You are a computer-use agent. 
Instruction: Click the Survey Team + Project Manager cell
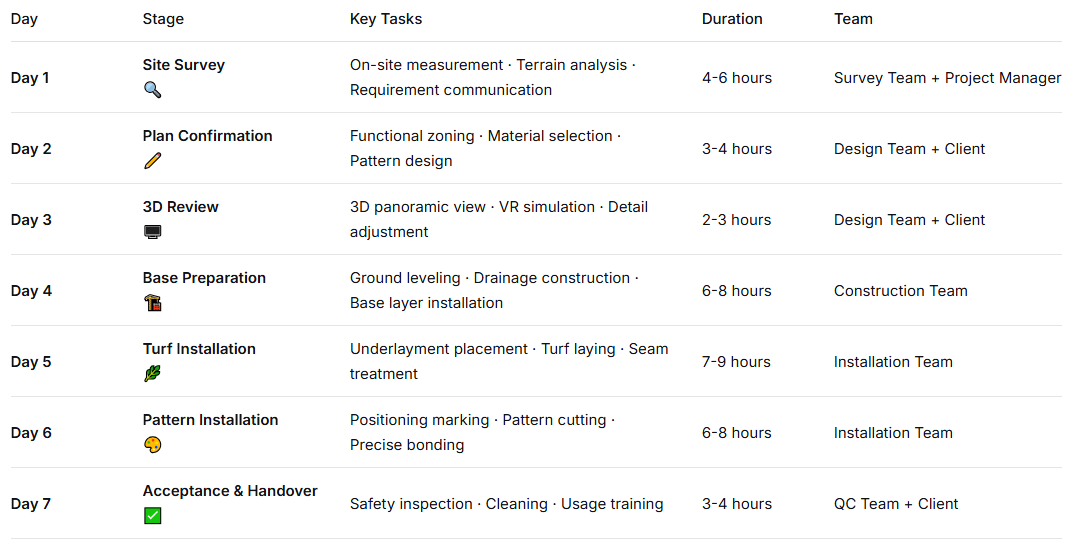coord(947,78)
